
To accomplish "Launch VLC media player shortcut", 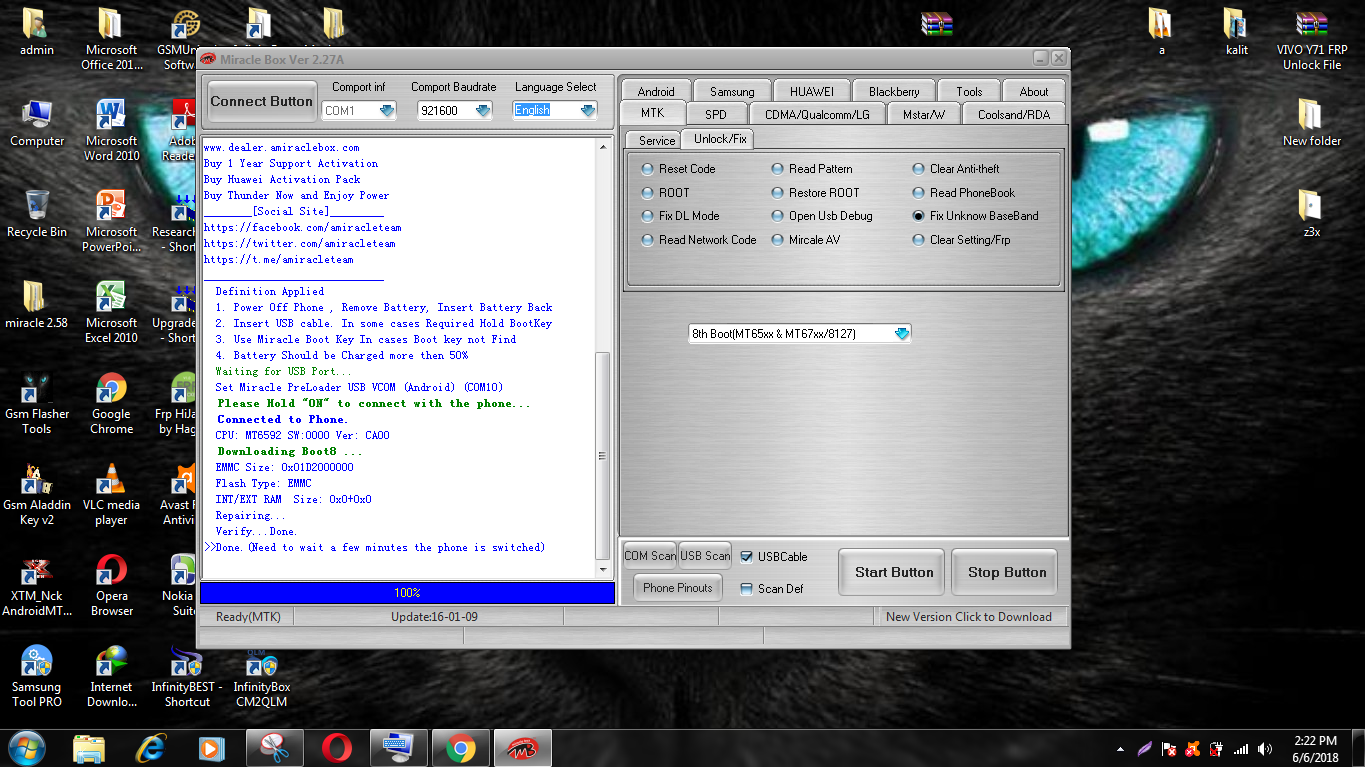I will pos(111,494).
